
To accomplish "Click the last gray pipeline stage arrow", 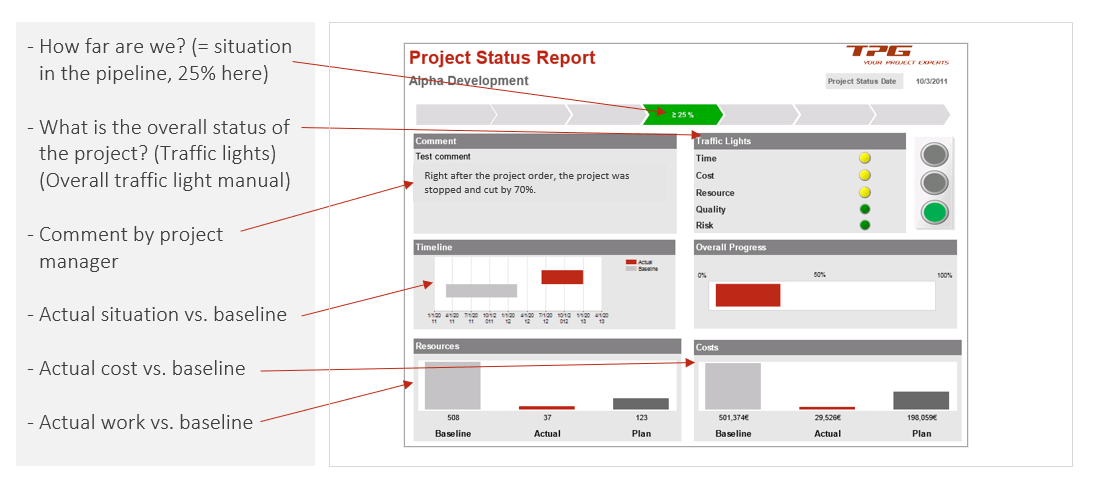I will tap(911, 114).
